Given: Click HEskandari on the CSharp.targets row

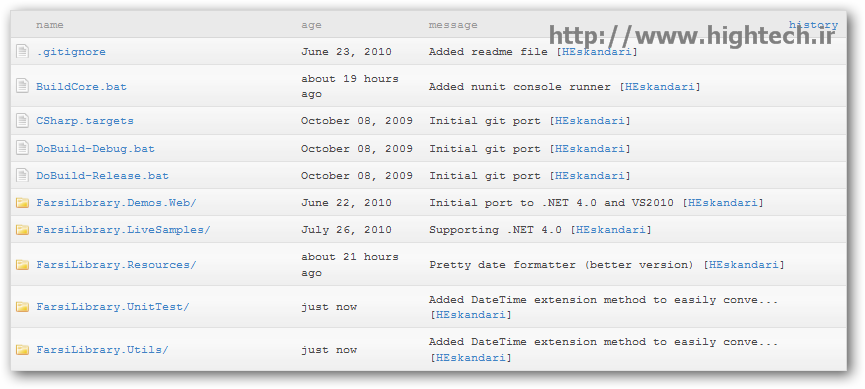Looking at the screenshot, I should [590, 121].
